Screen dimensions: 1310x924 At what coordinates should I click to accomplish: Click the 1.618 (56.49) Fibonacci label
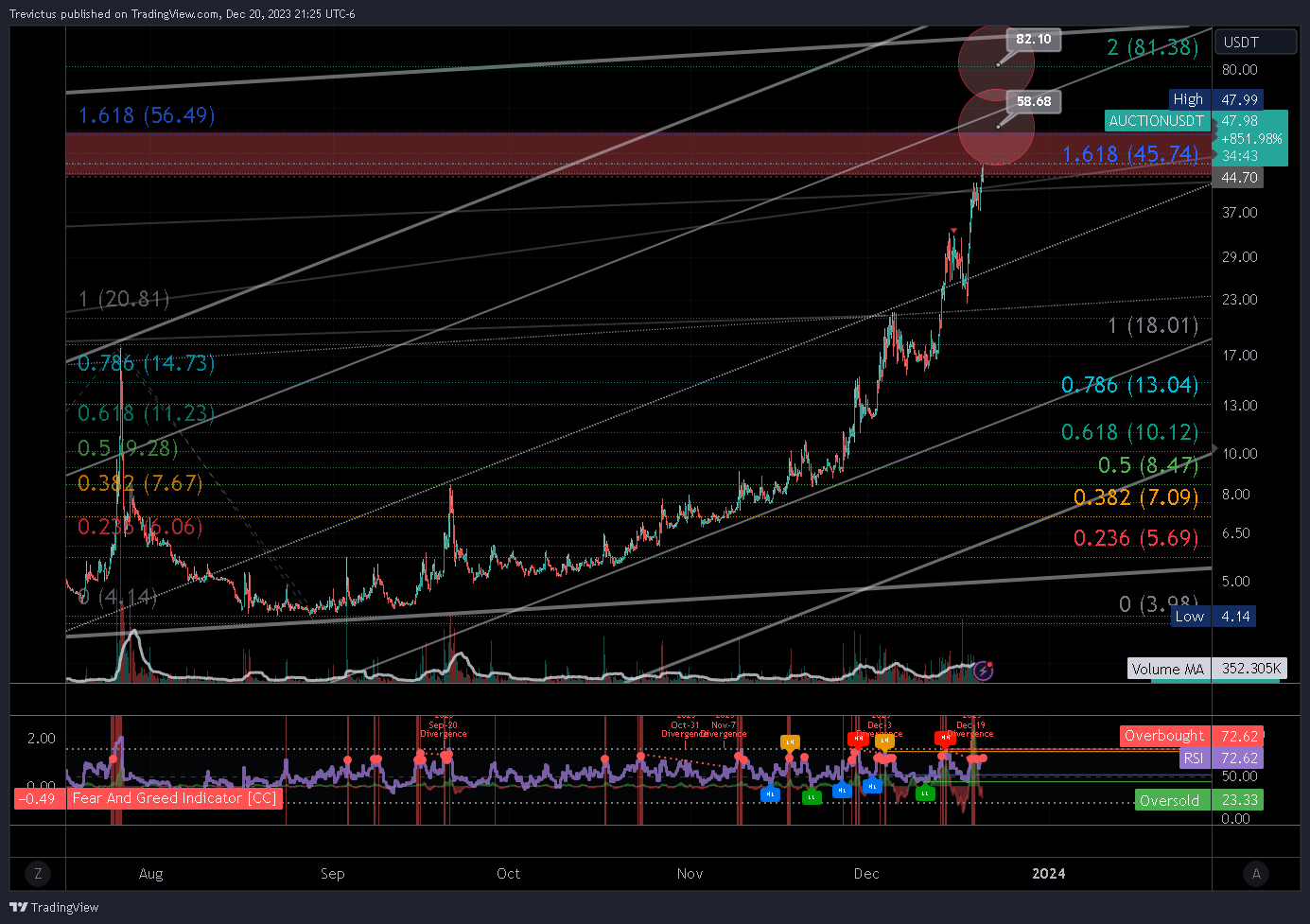(x=147, y=114)
